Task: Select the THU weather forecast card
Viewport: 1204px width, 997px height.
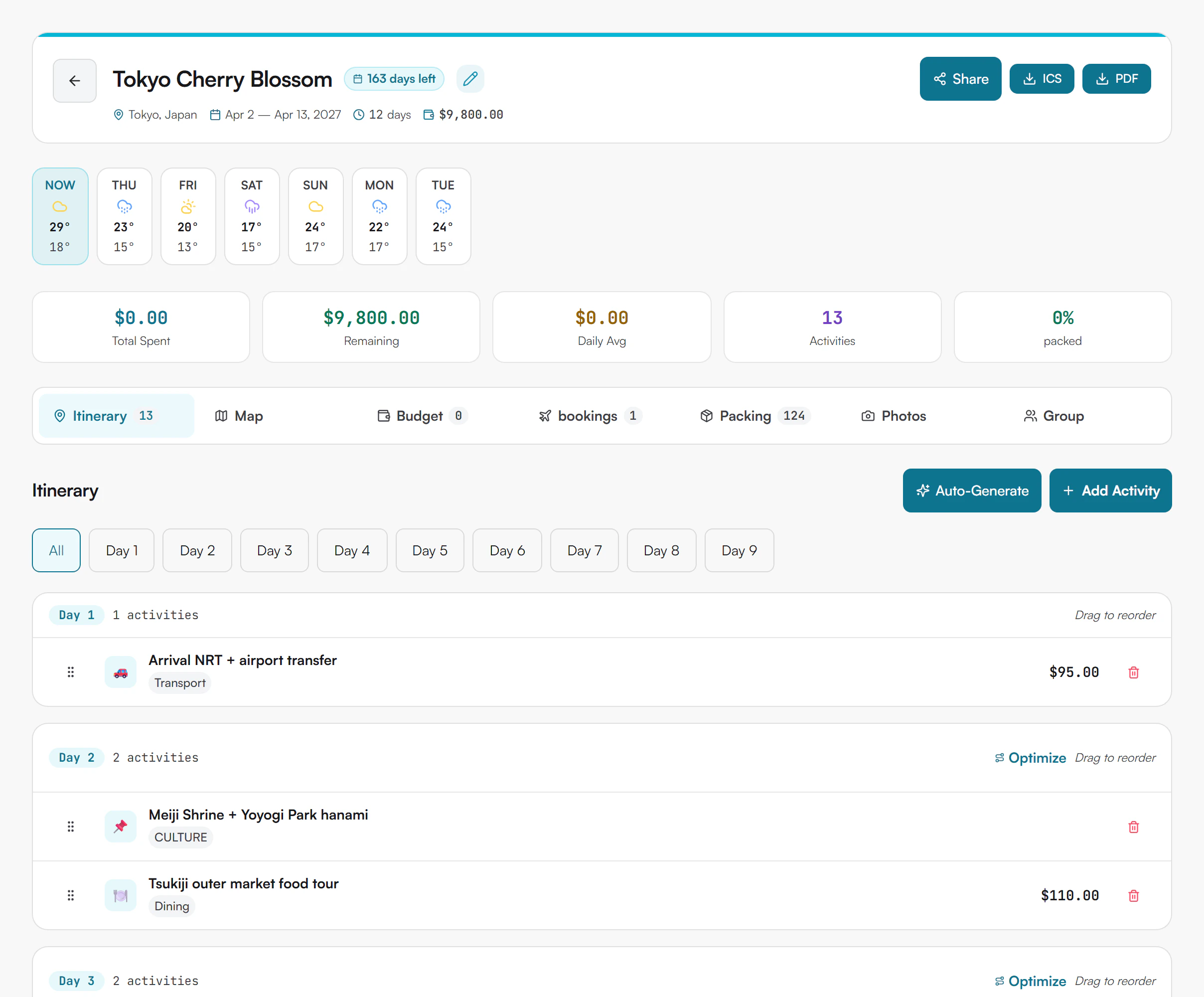Action: pyautogui.click(x=125, y=216)
